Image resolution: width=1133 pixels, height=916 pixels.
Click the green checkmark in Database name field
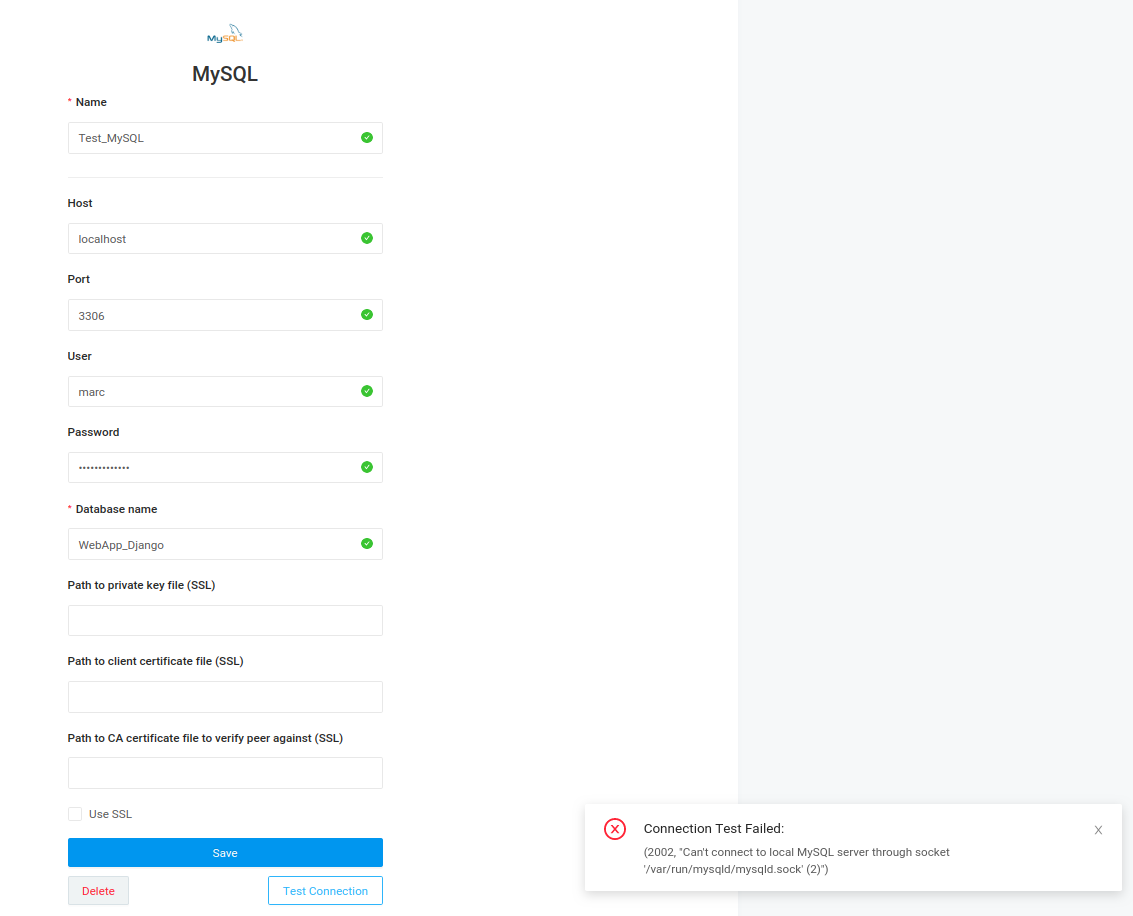pos(367,543)
